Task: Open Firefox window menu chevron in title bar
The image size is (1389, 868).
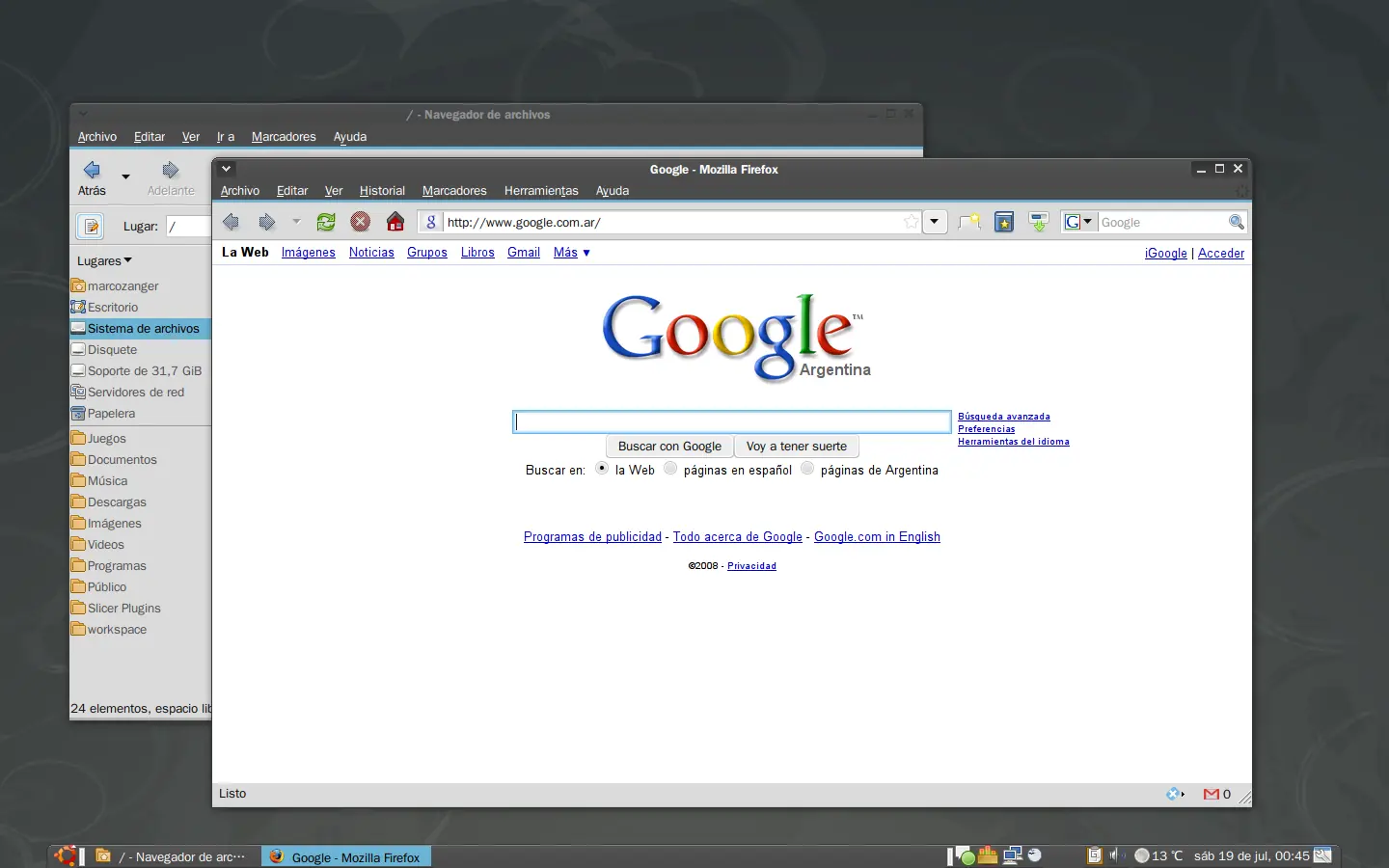Action: coord(226,169)
